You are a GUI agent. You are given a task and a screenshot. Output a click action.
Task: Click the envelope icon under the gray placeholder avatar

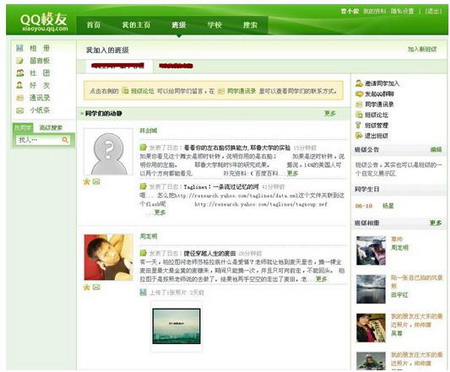(x=96, y=182)
